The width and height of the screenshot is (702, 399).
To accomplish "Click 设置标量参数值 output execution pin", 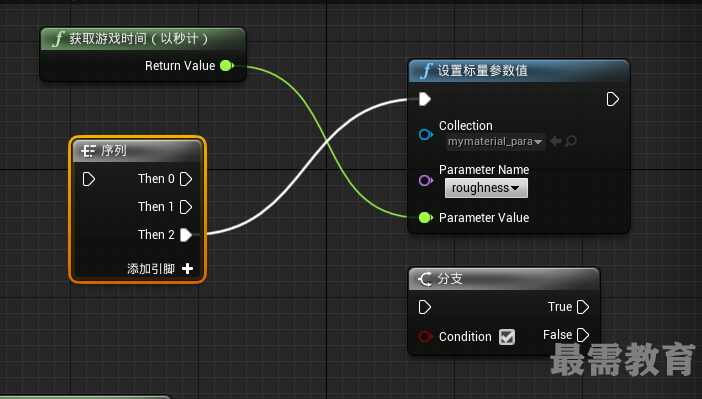I will coord(612,99).
